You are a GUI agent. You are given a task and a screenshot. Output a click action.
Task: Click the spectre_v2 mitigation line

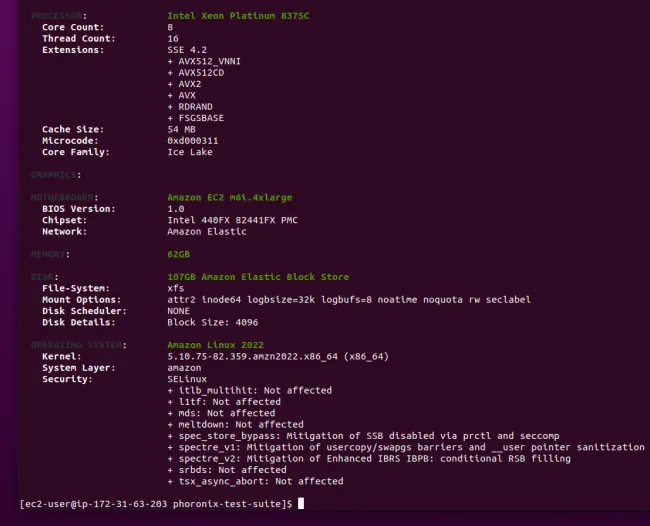point(369,458)
